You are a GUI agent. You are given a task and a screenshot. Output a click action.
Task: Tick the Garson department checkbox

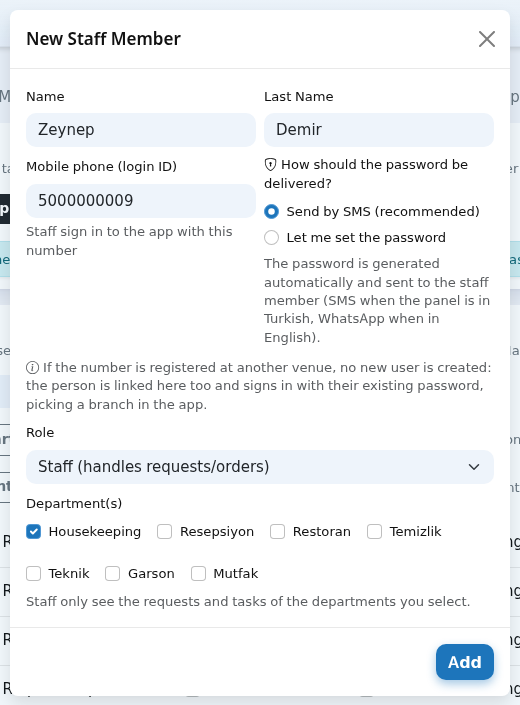pyautogui.click(x=112, y=574)
